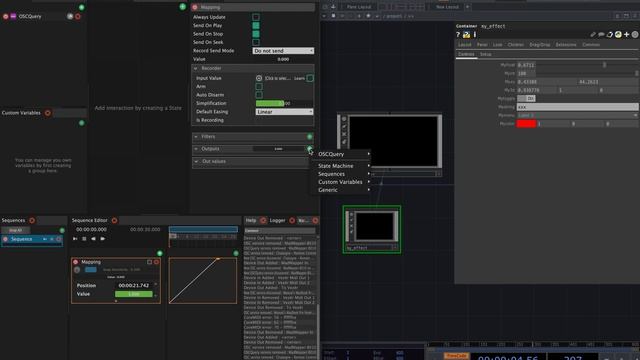The width and height of the screenshot is (640, 360).
Task: Collapse the Recorder section
Action: click(x=196, y=68)
